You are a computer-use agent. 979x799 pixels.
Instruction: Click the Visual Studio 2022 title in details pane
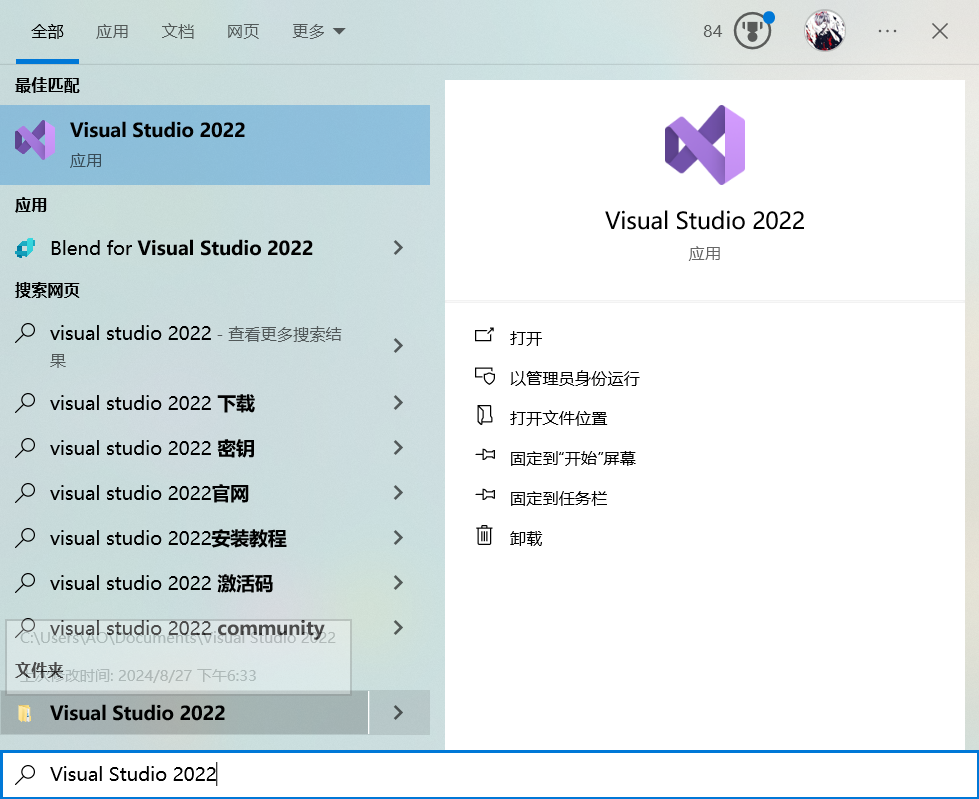point(705,220)
